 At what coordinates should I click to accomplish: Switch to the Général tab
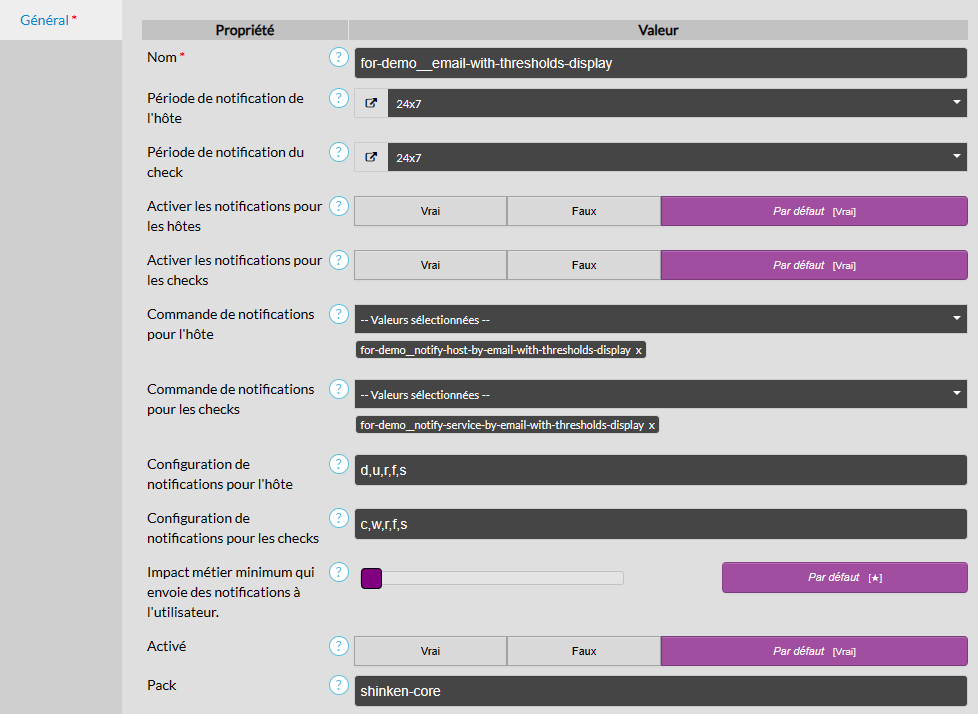pos(48,20)
